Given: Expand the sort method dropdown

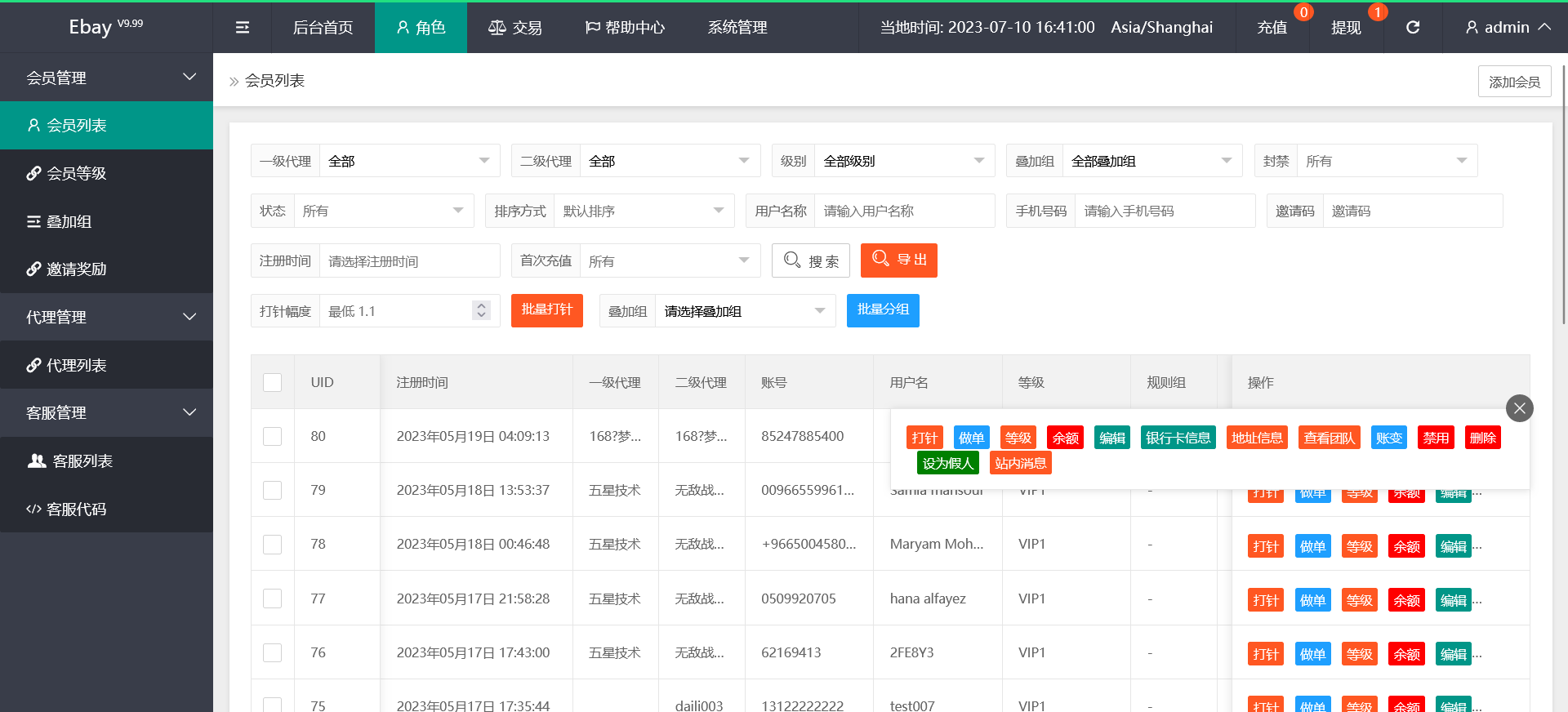Looking at the screenshot, I should (x=643, y=211).
